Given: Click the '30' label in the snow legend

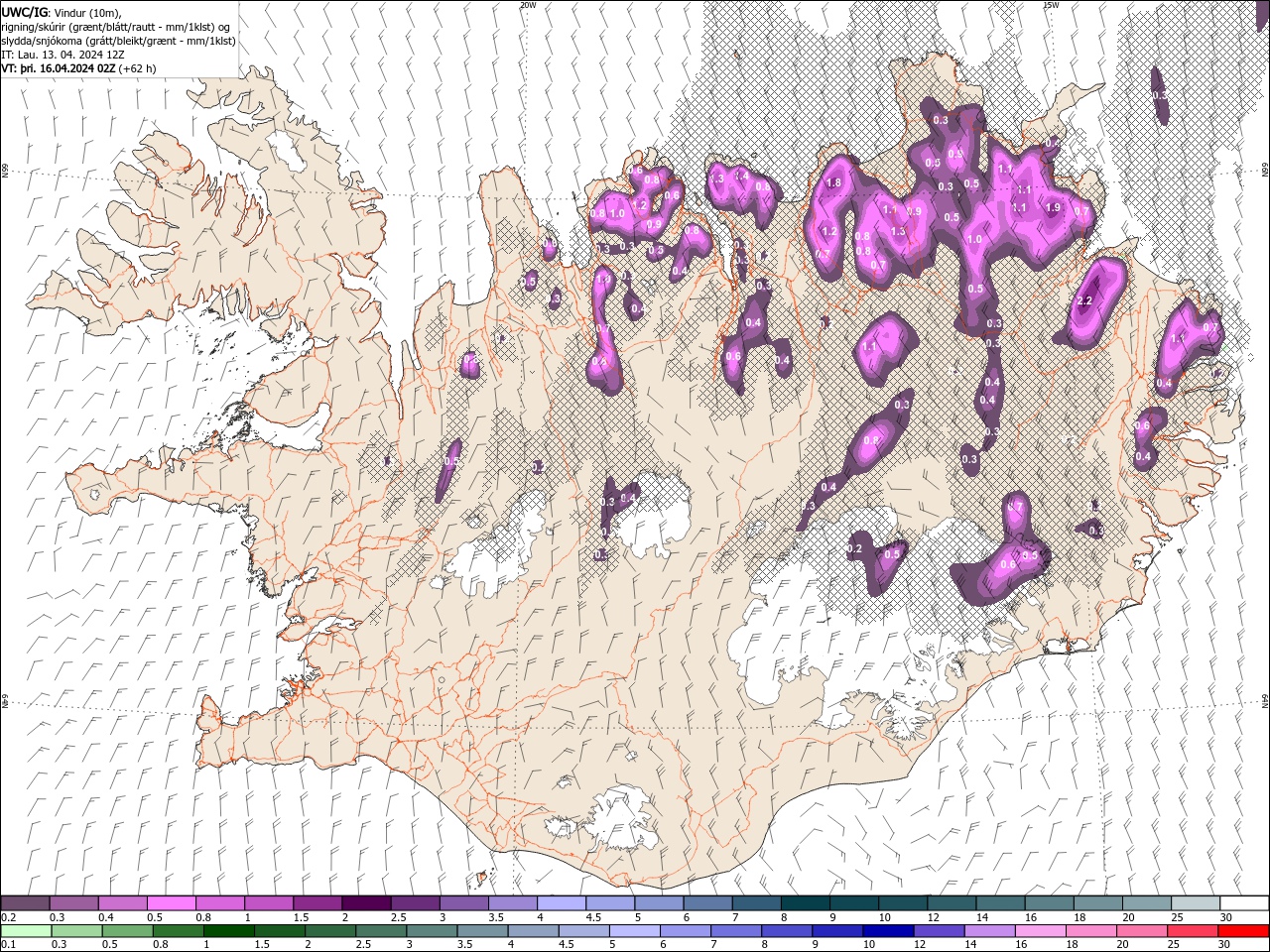Looking at the screenshot, I should pyautogui.click(x=1228, y=917).
